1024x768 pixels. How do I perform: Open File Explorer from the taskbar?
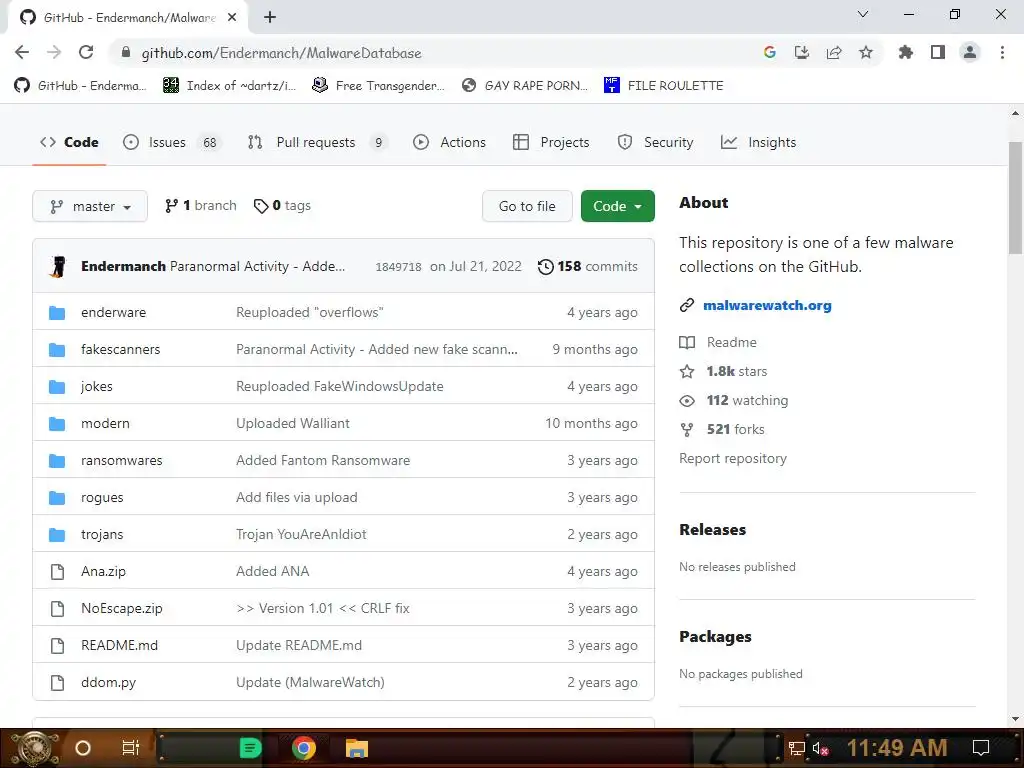[x=357, y=748]
